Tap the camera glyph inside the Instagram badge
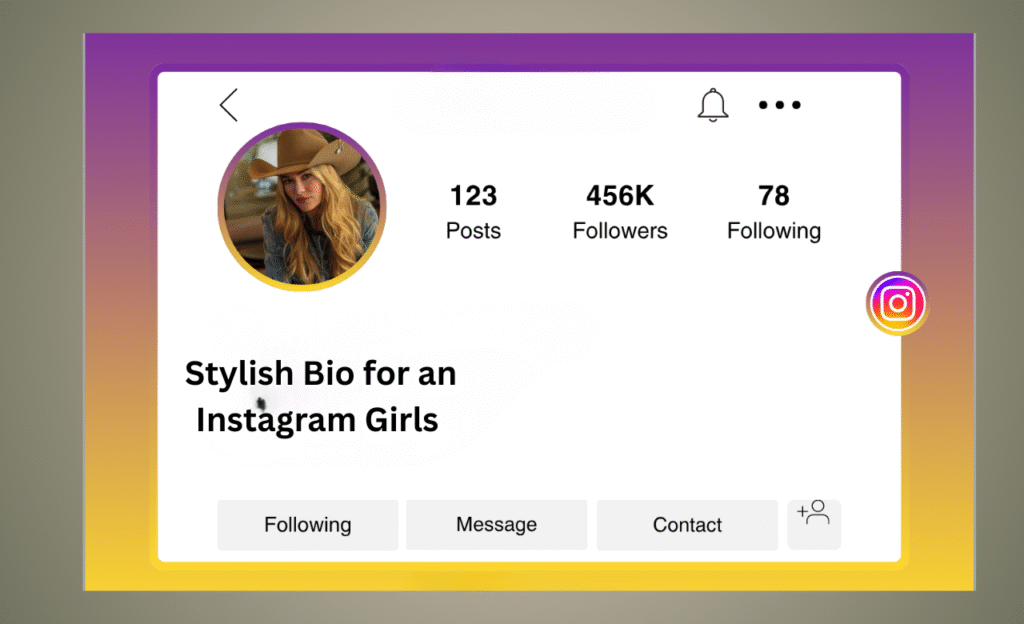This screenshot has width=1024, height=624. click(897, 303)
